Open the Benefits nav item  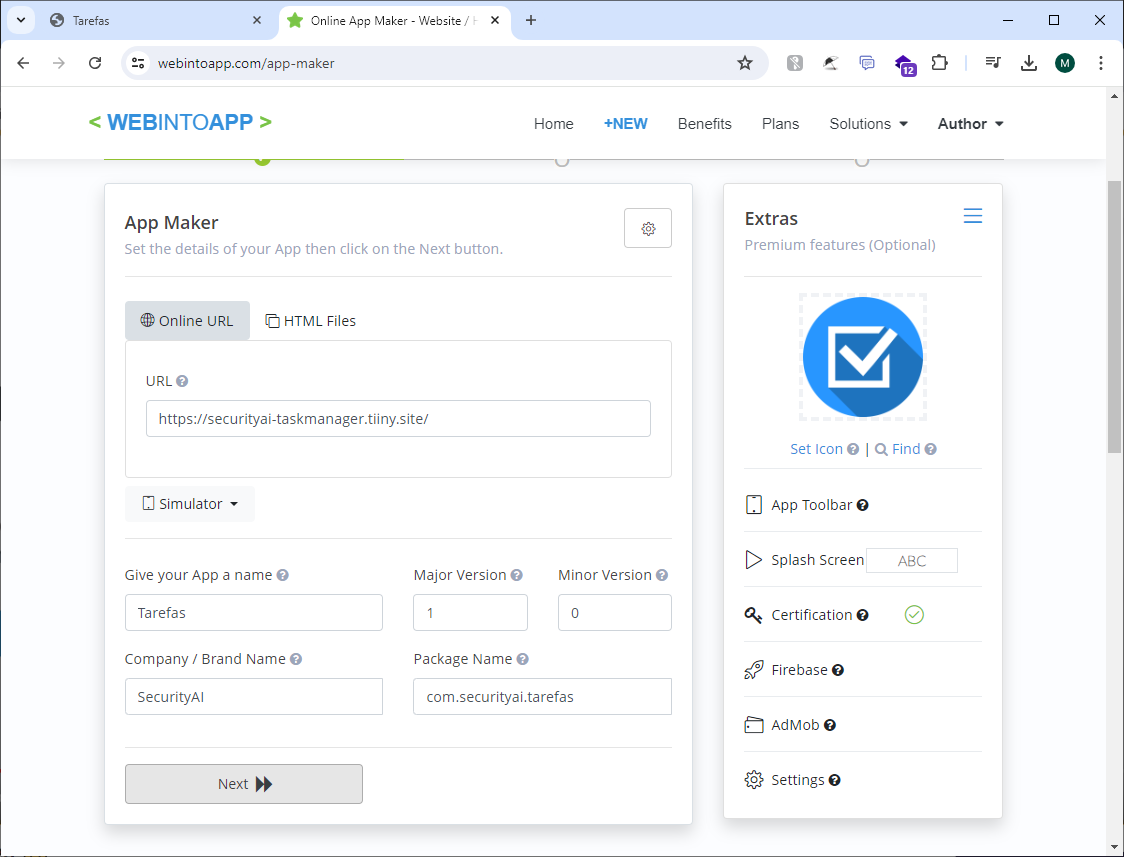click(x=705, y=124)
